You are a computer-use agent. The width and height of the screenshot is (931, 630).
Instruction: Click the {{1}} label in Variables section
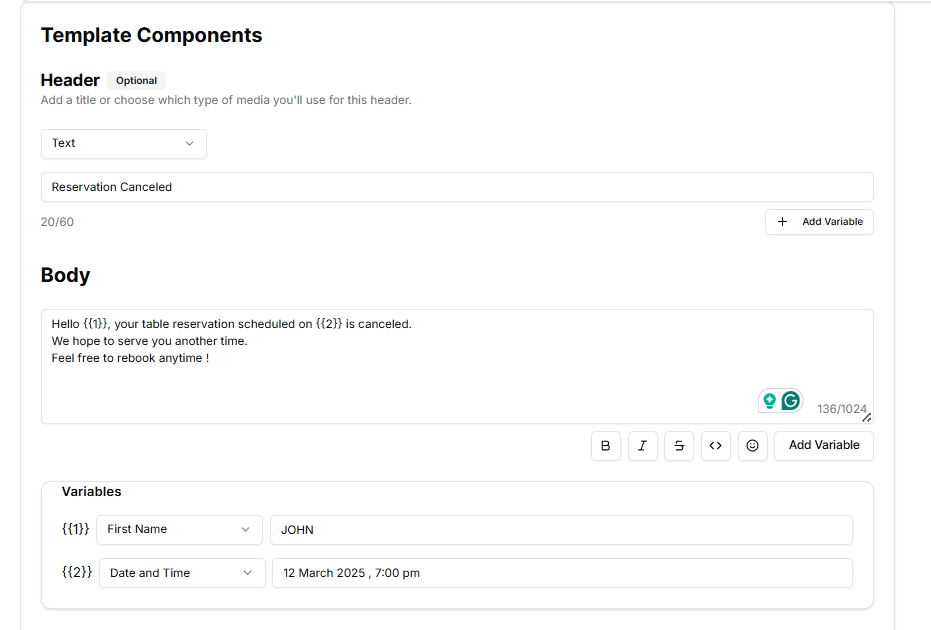pos(75,529)
